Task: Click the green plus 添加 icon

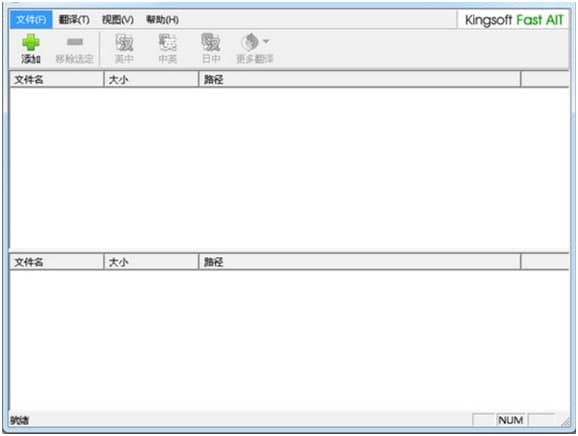Action: pyautogui.click(x=31, y=42)
